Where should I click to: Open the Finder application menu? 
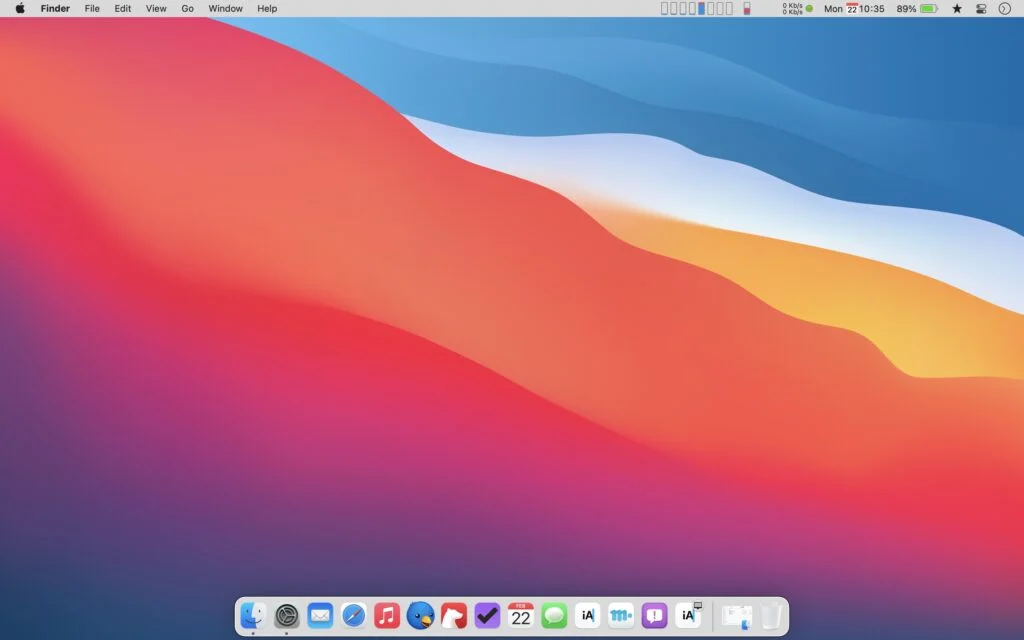[x=55, y=8]
